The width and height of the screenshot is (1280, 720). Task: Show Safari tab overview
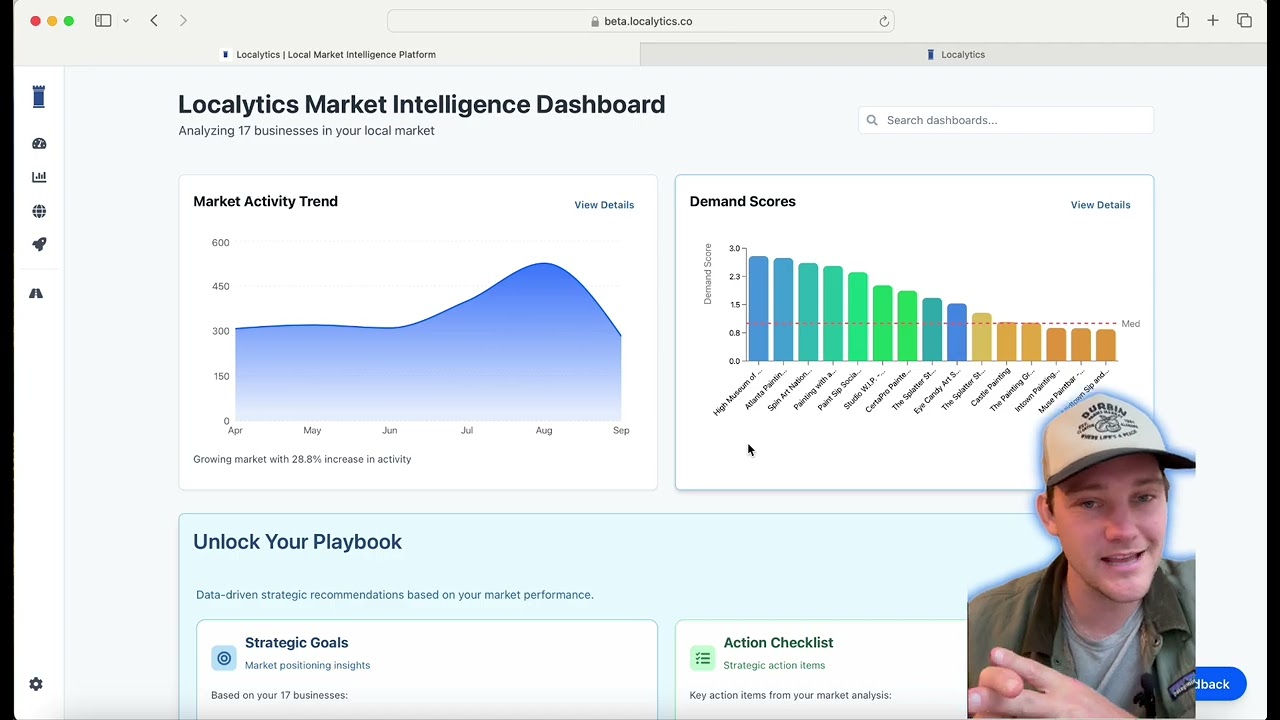pos(1244,21)
